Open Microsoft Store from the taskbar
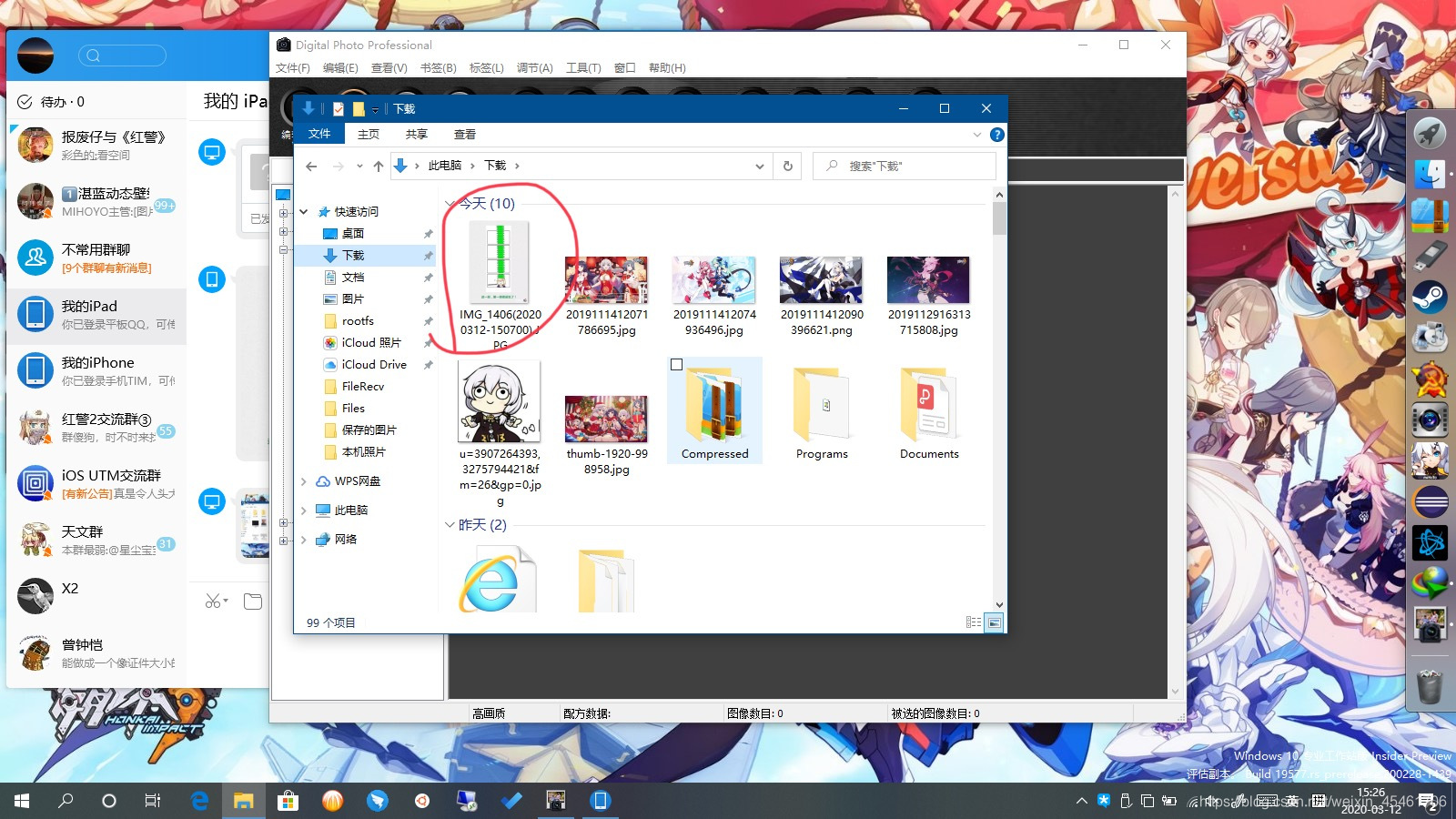Screen dimensions: 1456x819 [x=288, y=801]
